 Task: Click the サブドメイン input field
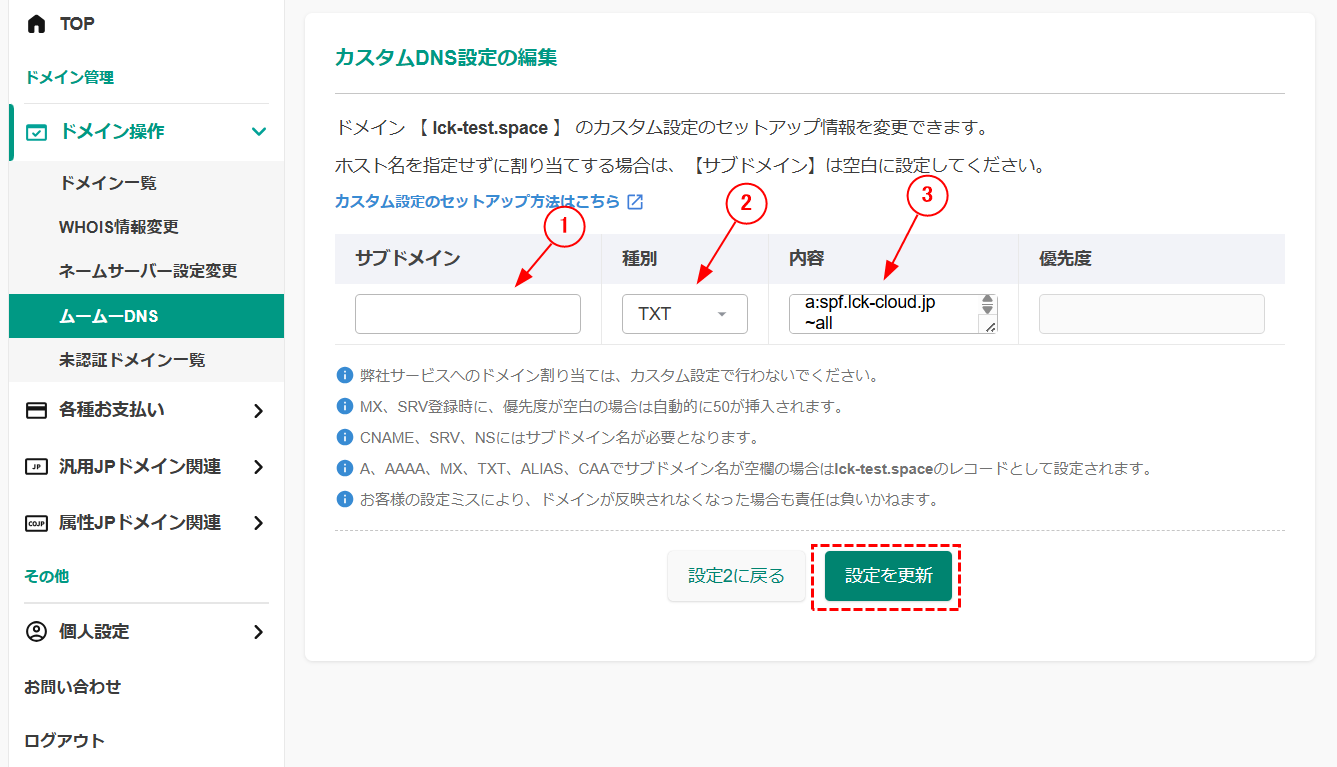(x=468, y=314)
